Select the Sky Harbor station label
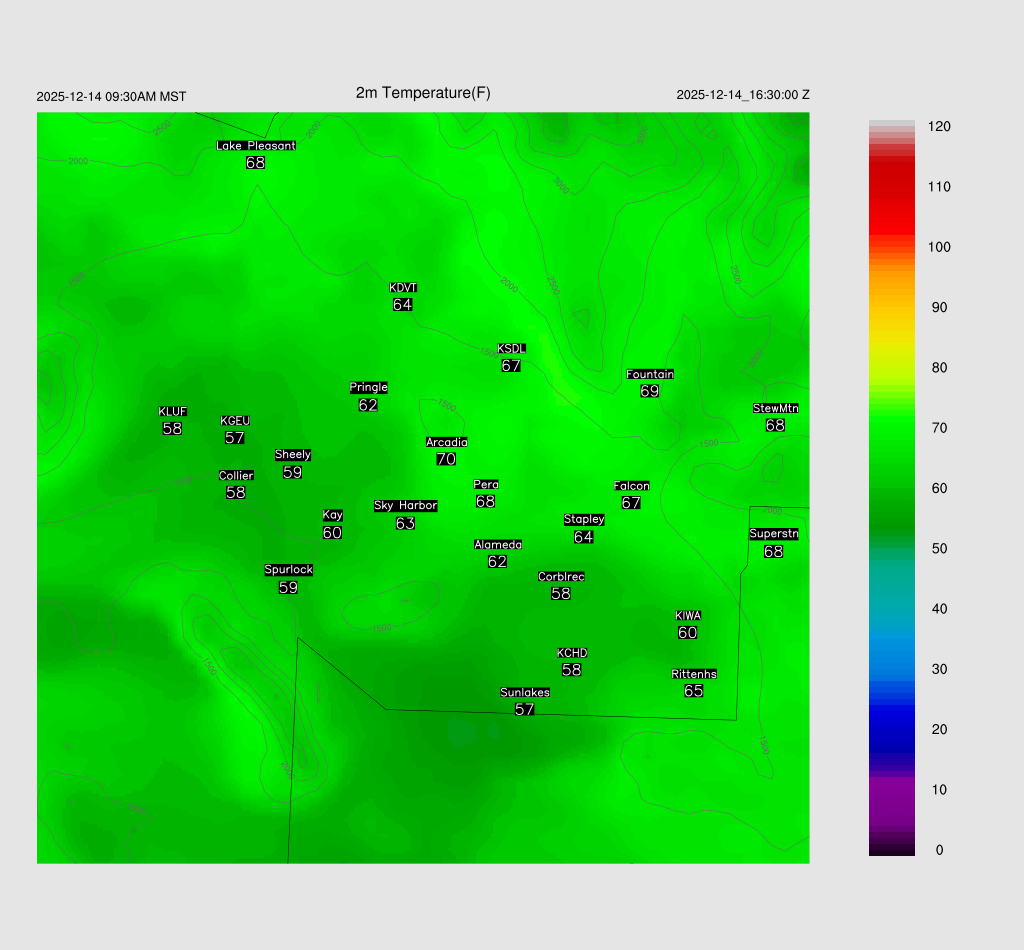This screenshot has width=1024, height=950. pos(405,506)
